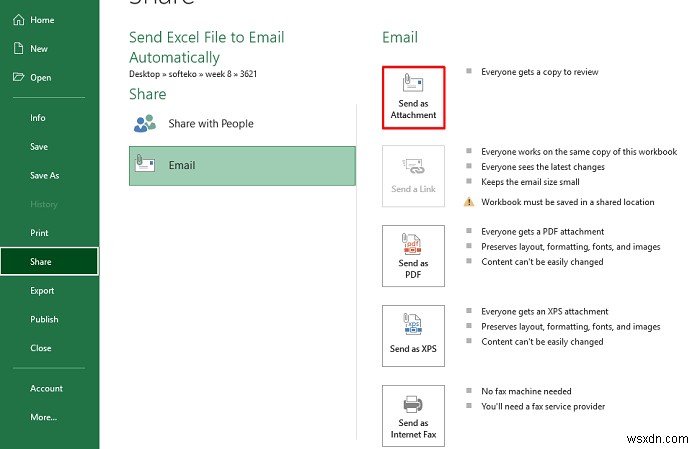
Task: Select Publish in the sidebar
Action: (44, 320)
